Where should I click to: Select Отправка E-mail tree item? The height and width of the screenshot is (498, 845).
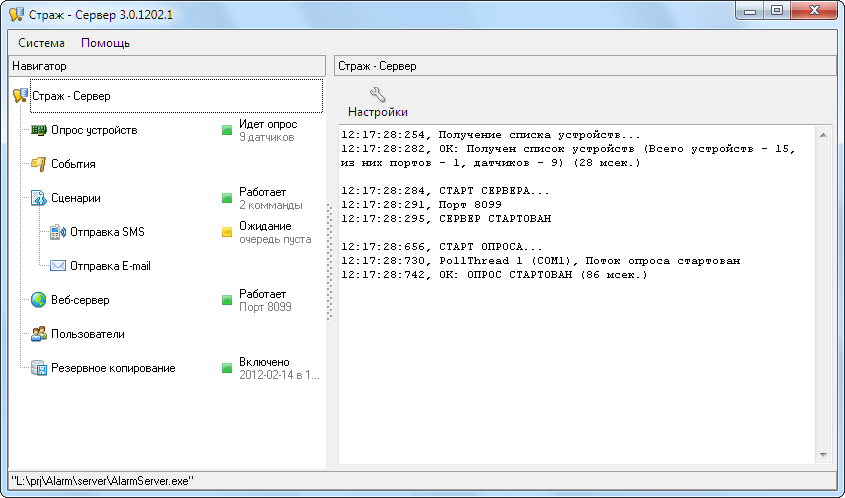coord(110,266)
